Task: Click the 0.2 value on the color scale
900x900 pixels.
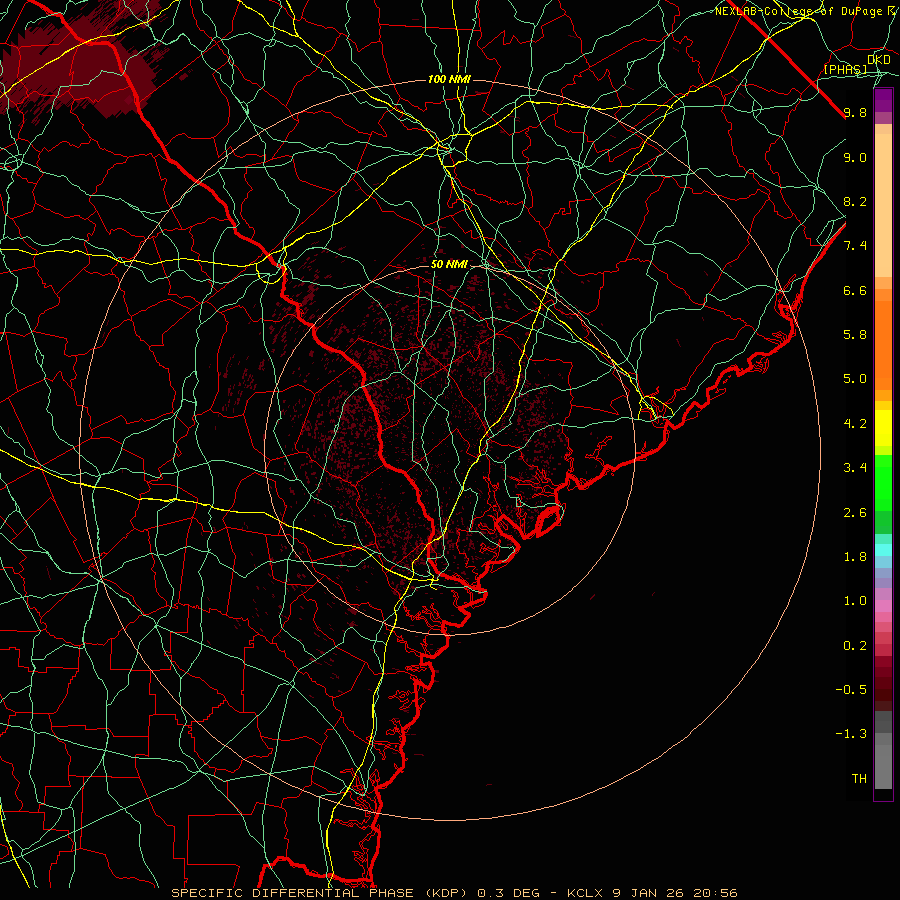Action: tap(855, 646)
